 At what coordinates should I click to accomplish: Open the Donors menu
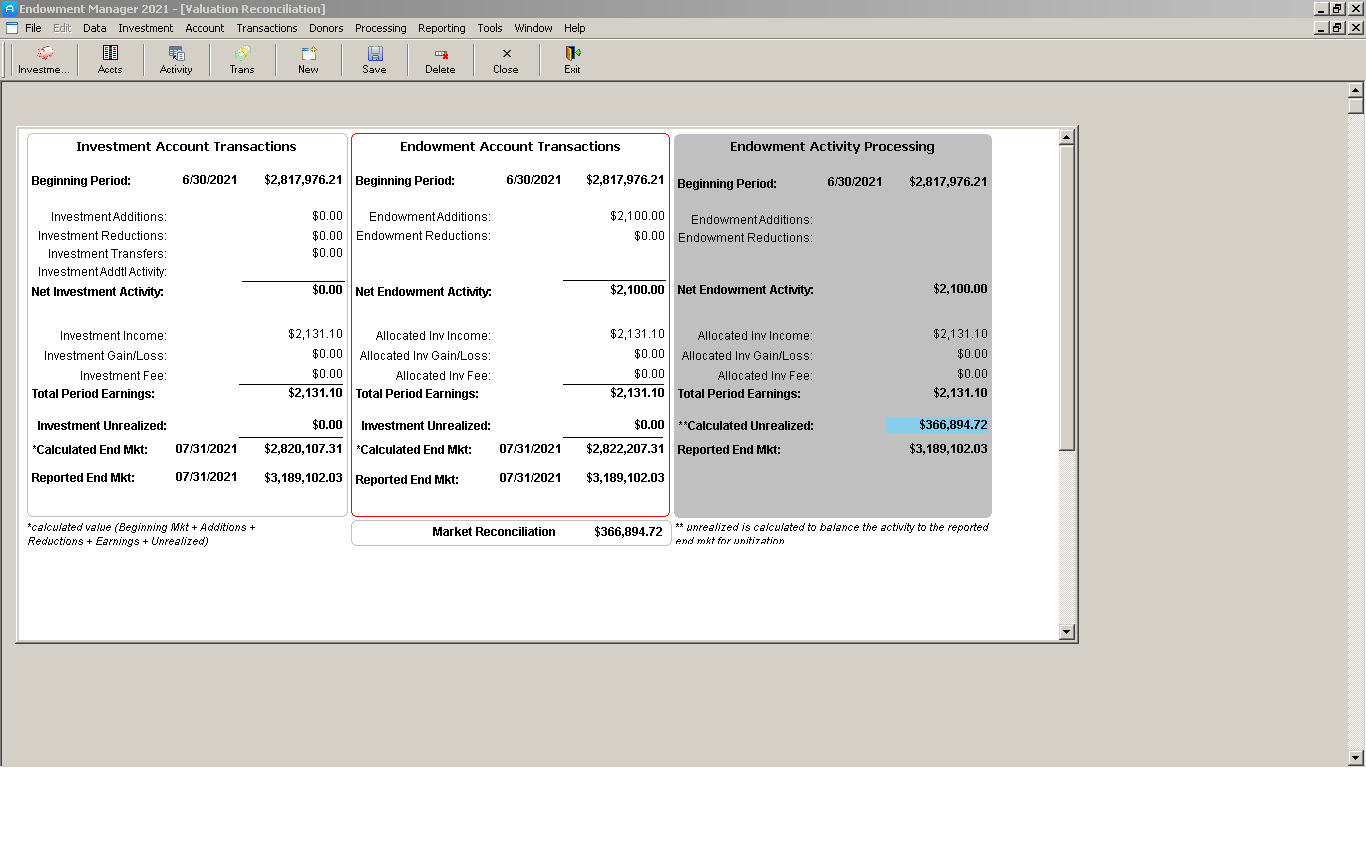point(326,28)
